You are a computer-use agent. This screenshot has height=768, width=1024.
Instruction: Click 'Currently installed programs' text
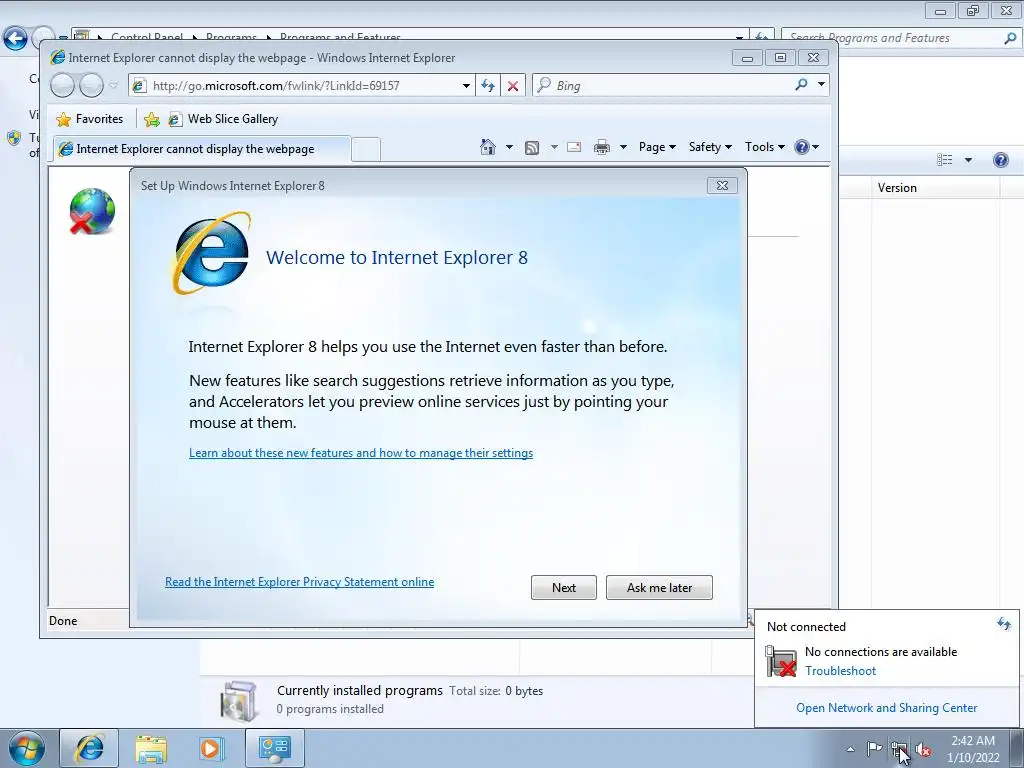click(x=360, y=690)
